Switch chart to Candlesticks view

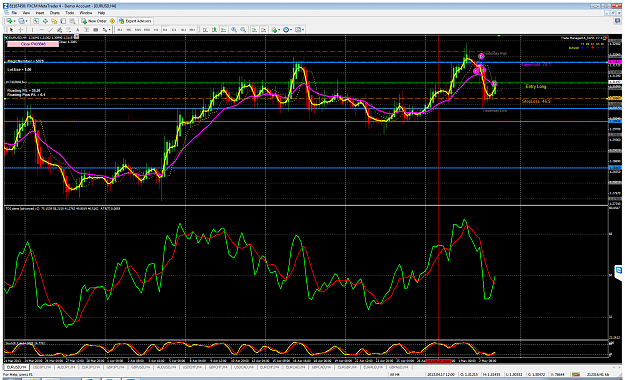pyautogui.click(x=214, y=30)
